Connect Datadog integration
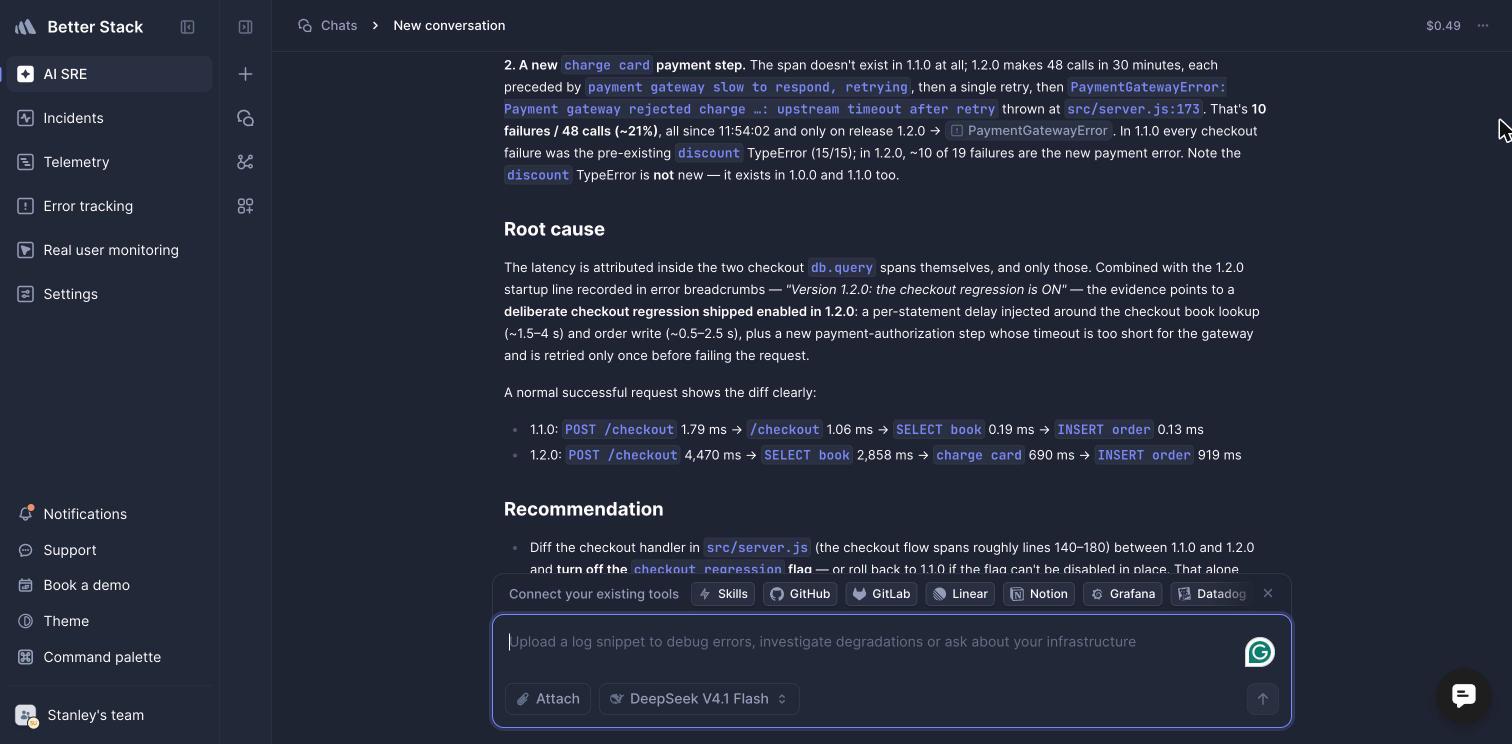 1212,594
